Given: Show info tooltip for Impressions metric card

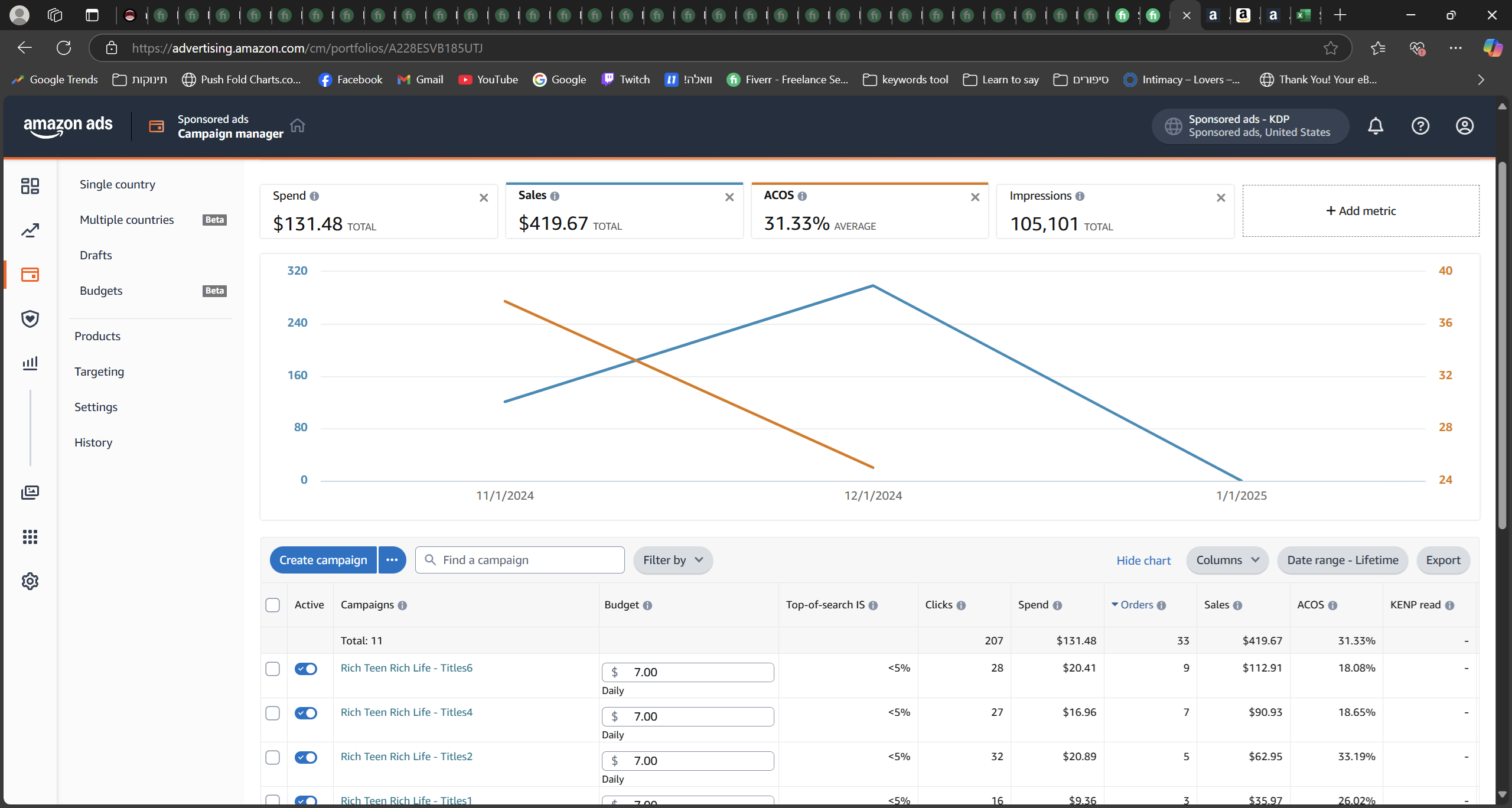Looking at the screenshot, I should click(x=1080, y=196).
